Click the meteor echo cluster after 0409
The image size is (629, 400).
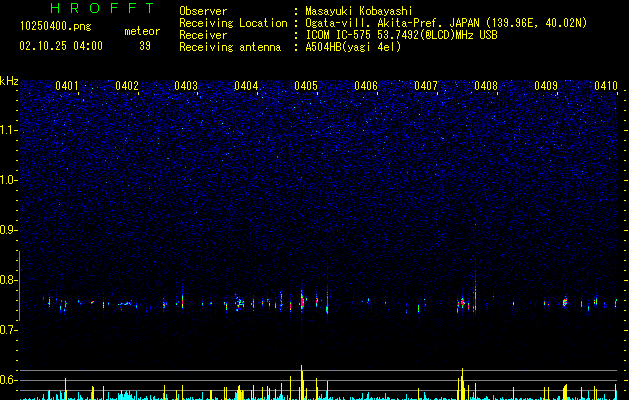[x=565, y=301]
